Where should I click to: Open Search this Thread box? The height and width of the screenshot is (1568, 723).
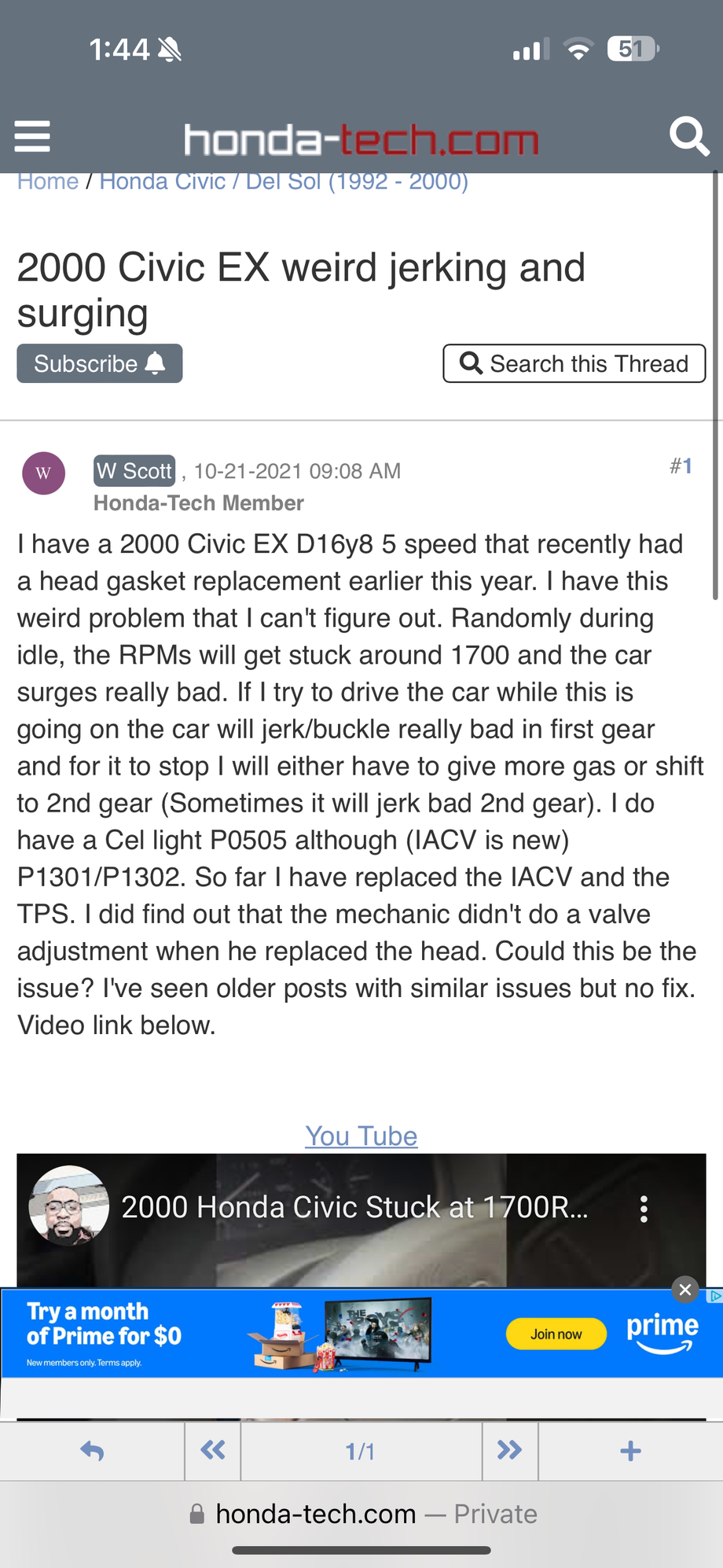(574, 363)
